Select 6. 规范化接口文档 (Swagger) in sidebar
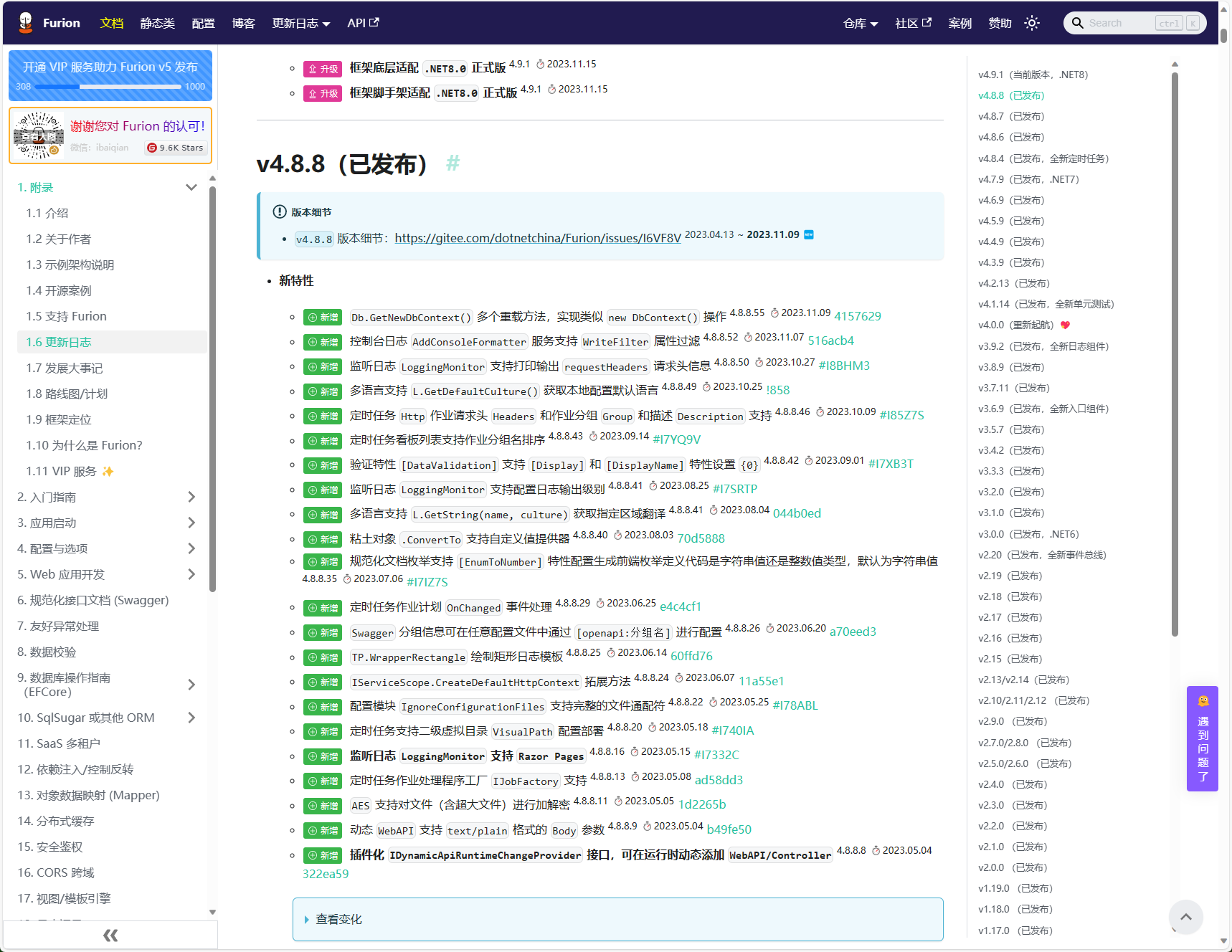The height and width of the screenshot is (952, 1232). click(93, 600)
